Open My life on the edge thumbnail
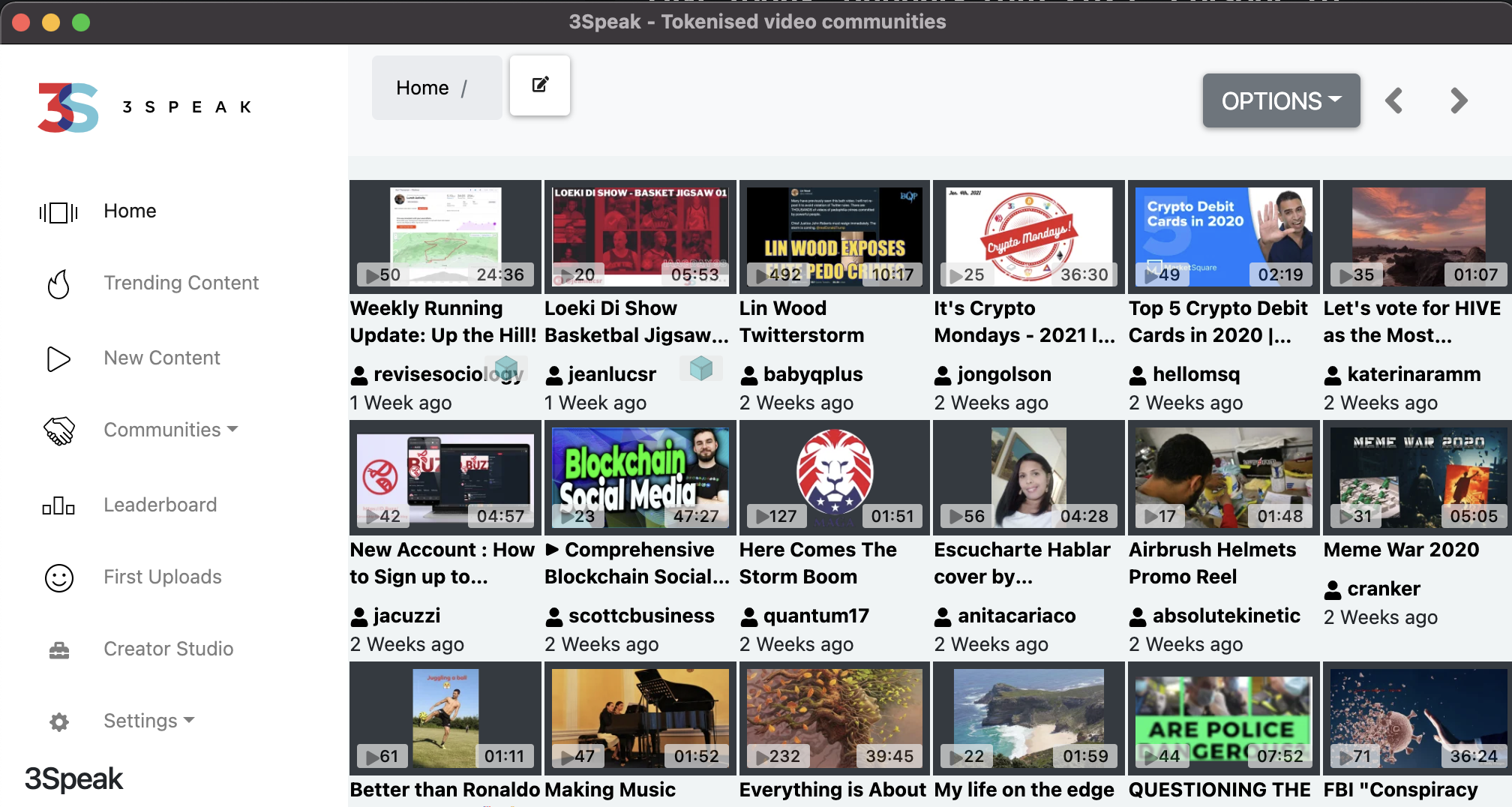Screen dimensions: 1512x807 point(1029,718)
